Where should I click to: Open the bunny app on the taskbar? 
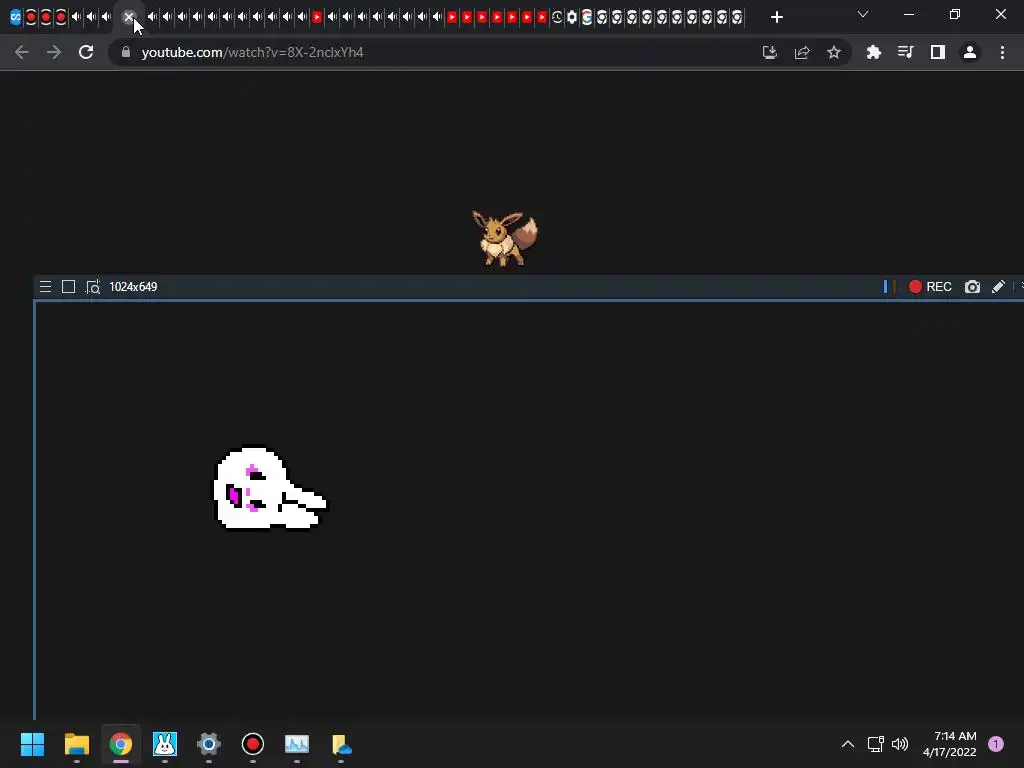coord(165,744)
